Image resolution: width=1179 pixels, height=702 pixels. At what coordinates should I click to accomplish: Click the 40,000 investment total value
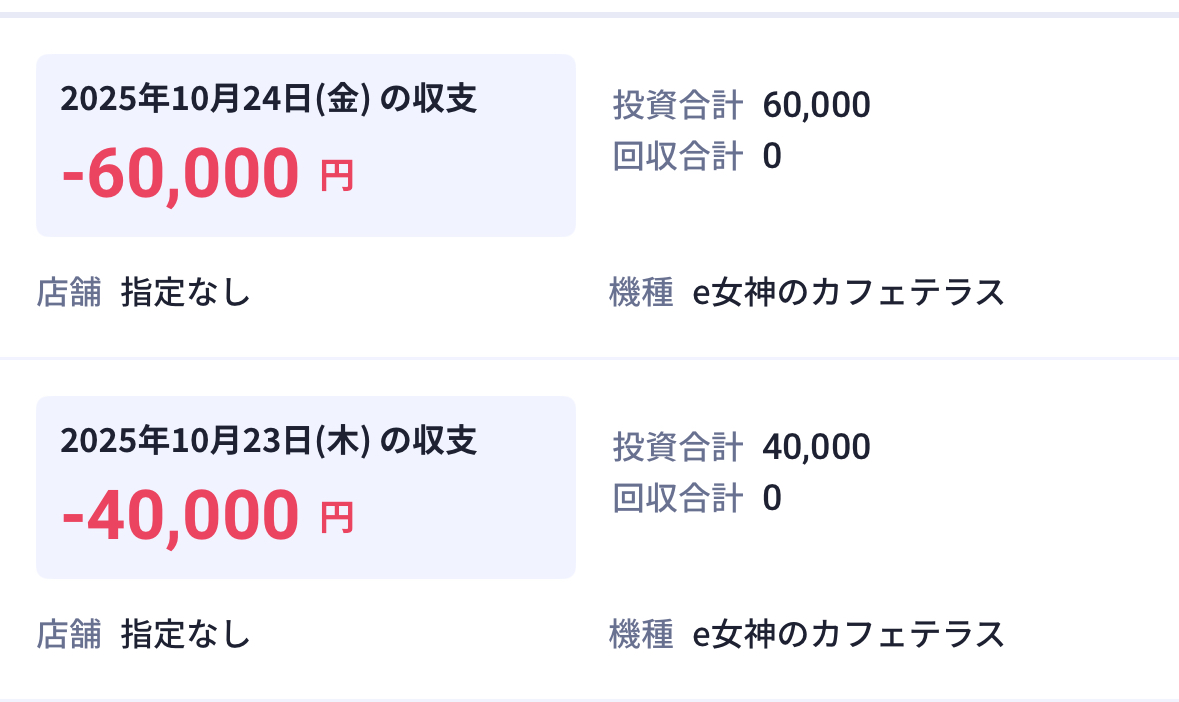click(x=816, y=446)
